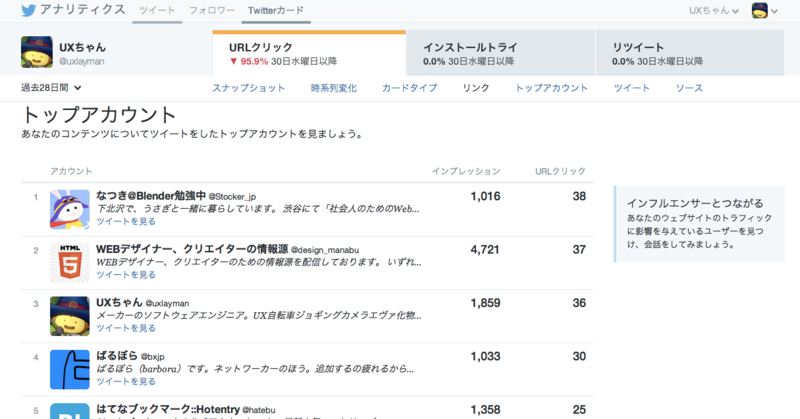The image size is (800, 419).
Task: Click the 1,358 impressions value
Action: tap(485, 409)
